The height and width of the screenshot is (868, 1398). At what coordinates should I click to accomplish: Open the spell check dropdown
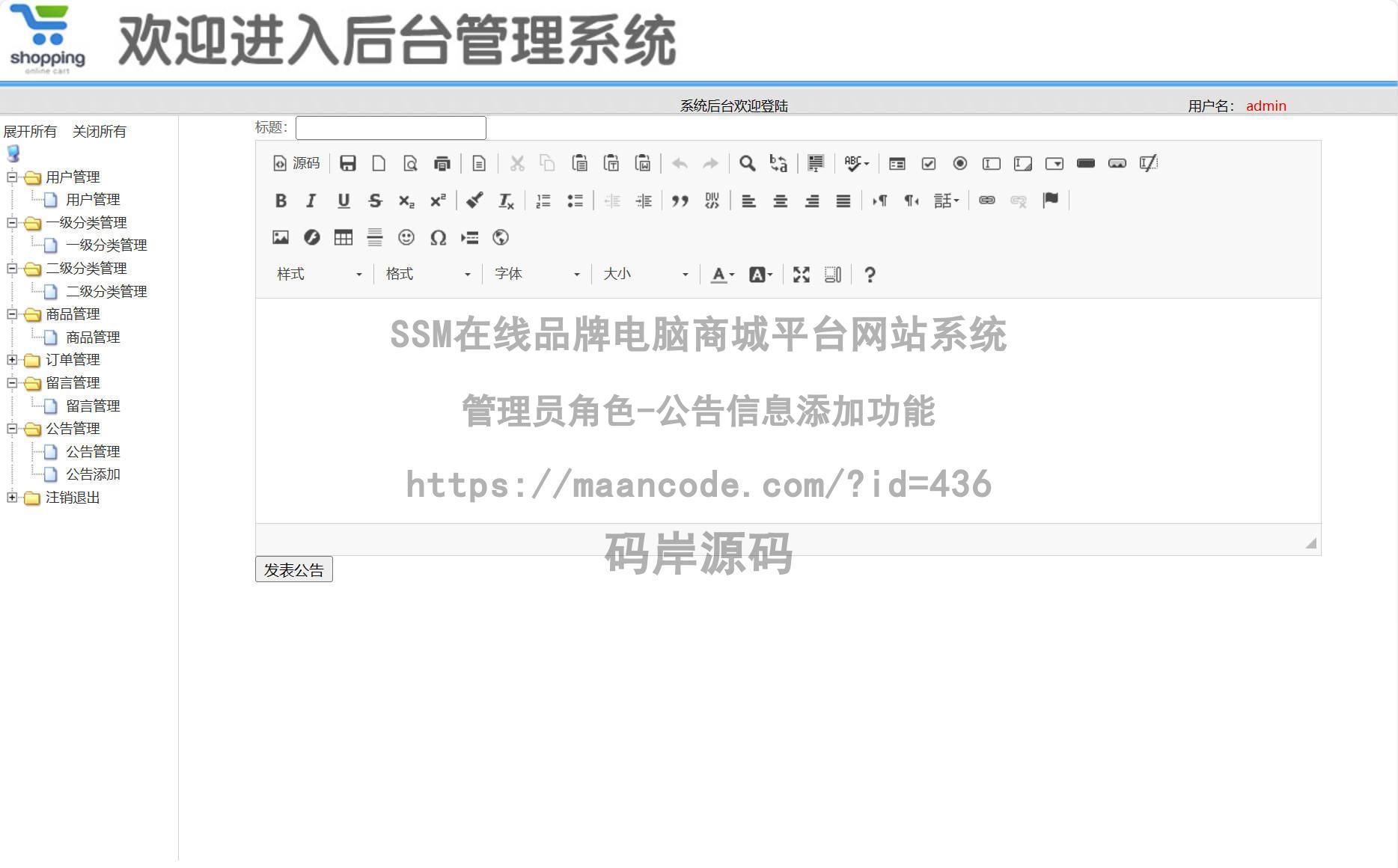tap(856, 163)
